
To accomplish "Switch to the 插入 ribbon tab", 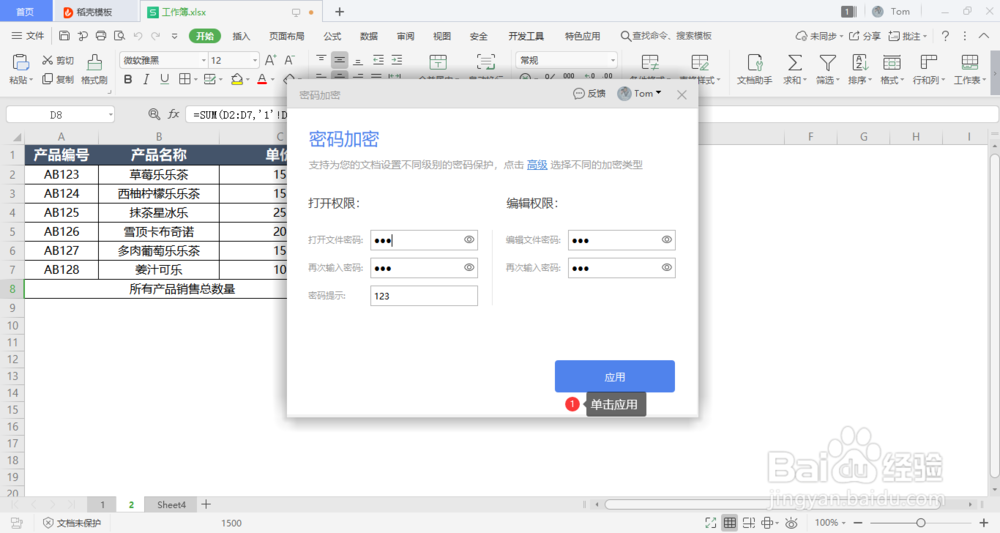I will [241, 36].
